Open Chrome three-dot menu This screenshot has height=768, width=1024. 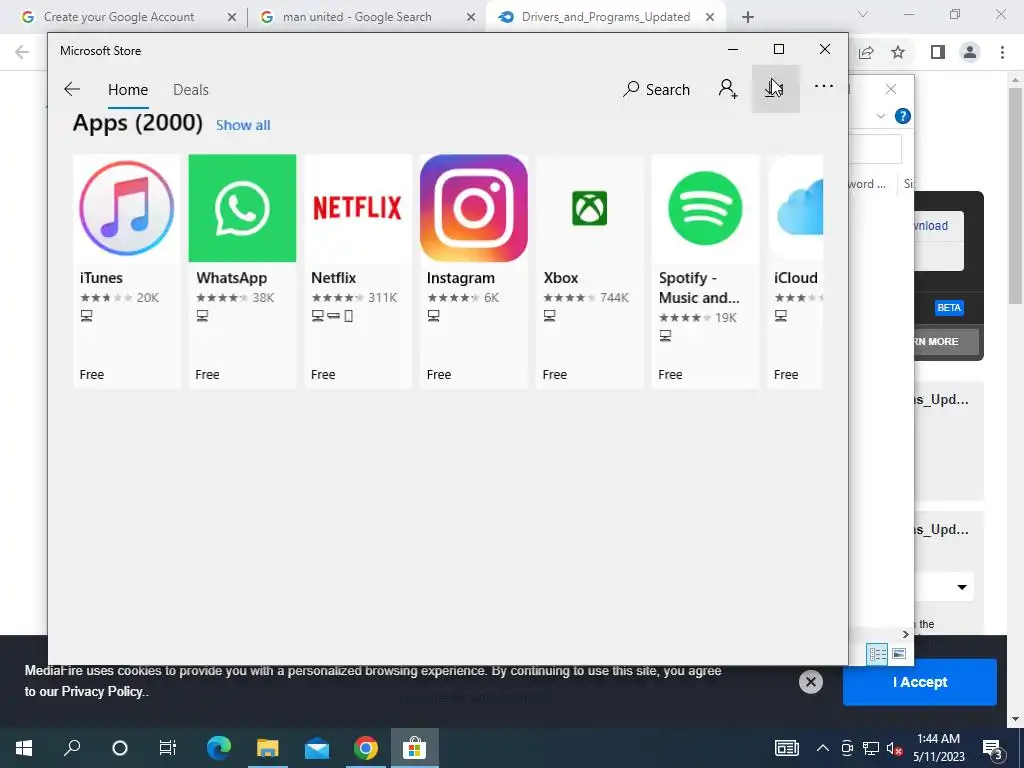[1002, 52]
